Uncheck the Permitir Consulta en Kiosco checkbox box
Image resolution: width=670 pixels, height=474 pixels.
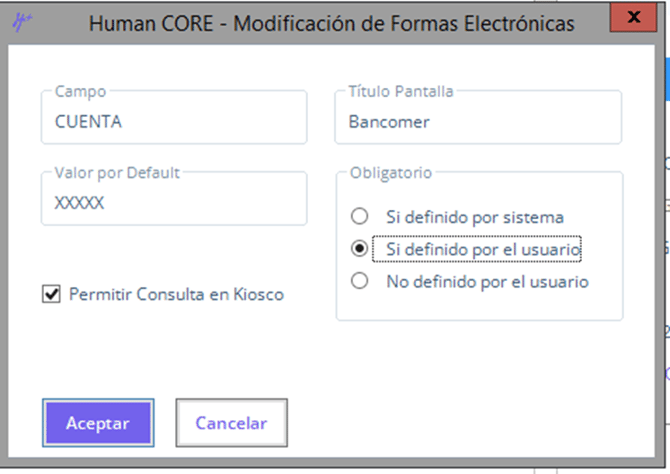click(52, 295)
